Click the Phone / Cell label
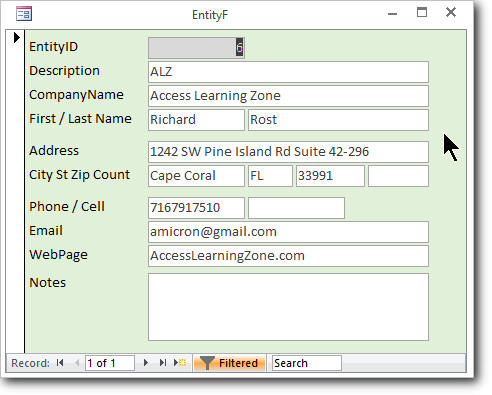 point(67,207)
